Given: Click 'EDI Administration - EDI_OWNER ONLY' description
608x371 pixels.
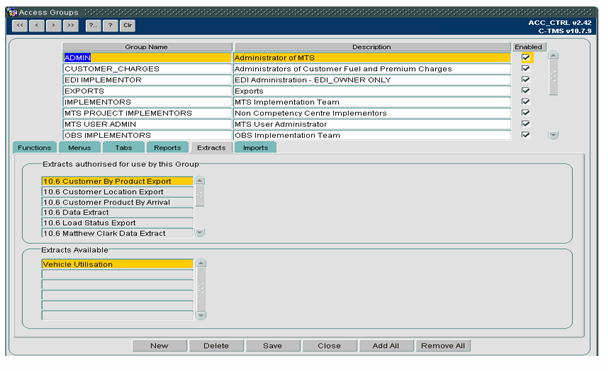Looking at the screenshot, I should 372,80.
